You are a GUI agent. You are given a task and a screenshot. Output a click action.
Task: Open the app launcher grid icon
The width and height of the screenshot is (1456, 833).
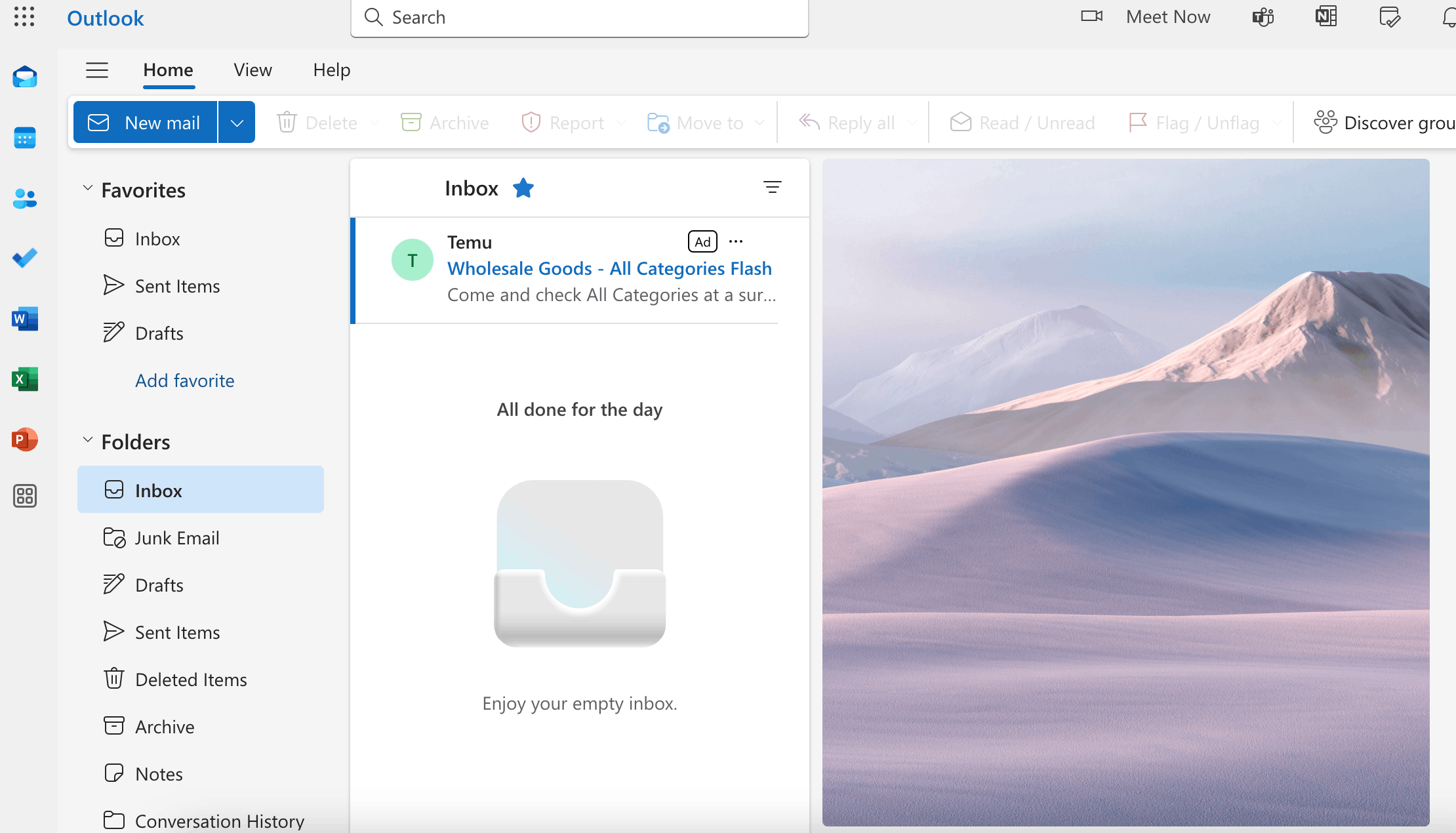pyautogui.click(x=24, y=16)
